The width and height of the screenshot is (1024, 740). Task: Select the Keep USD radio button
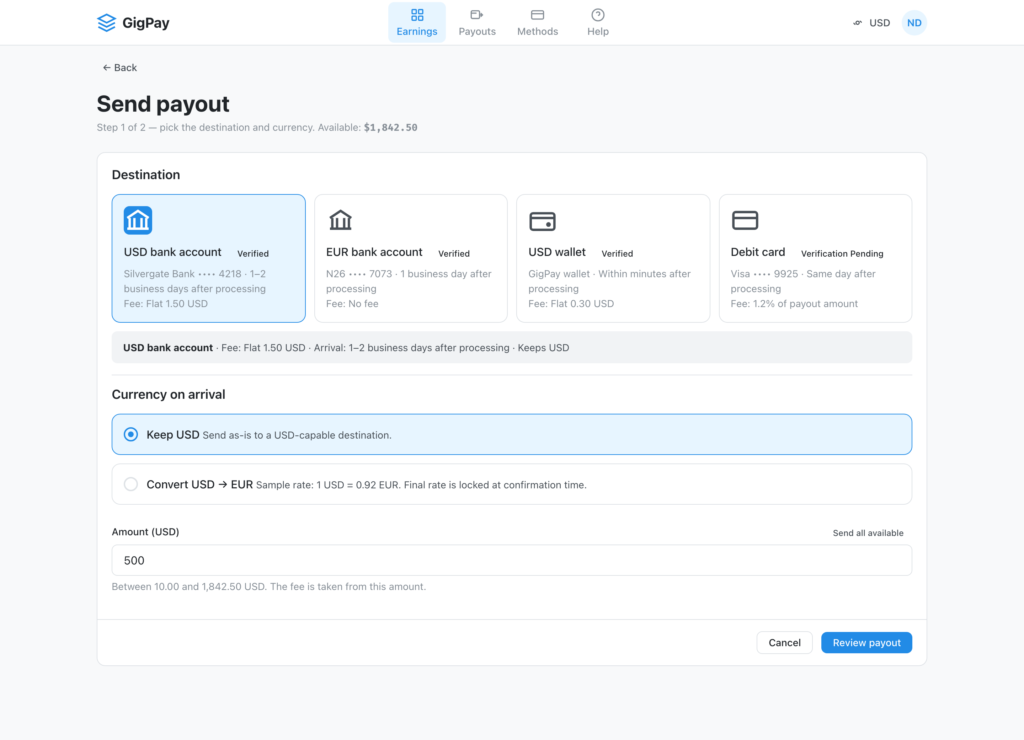131,434
